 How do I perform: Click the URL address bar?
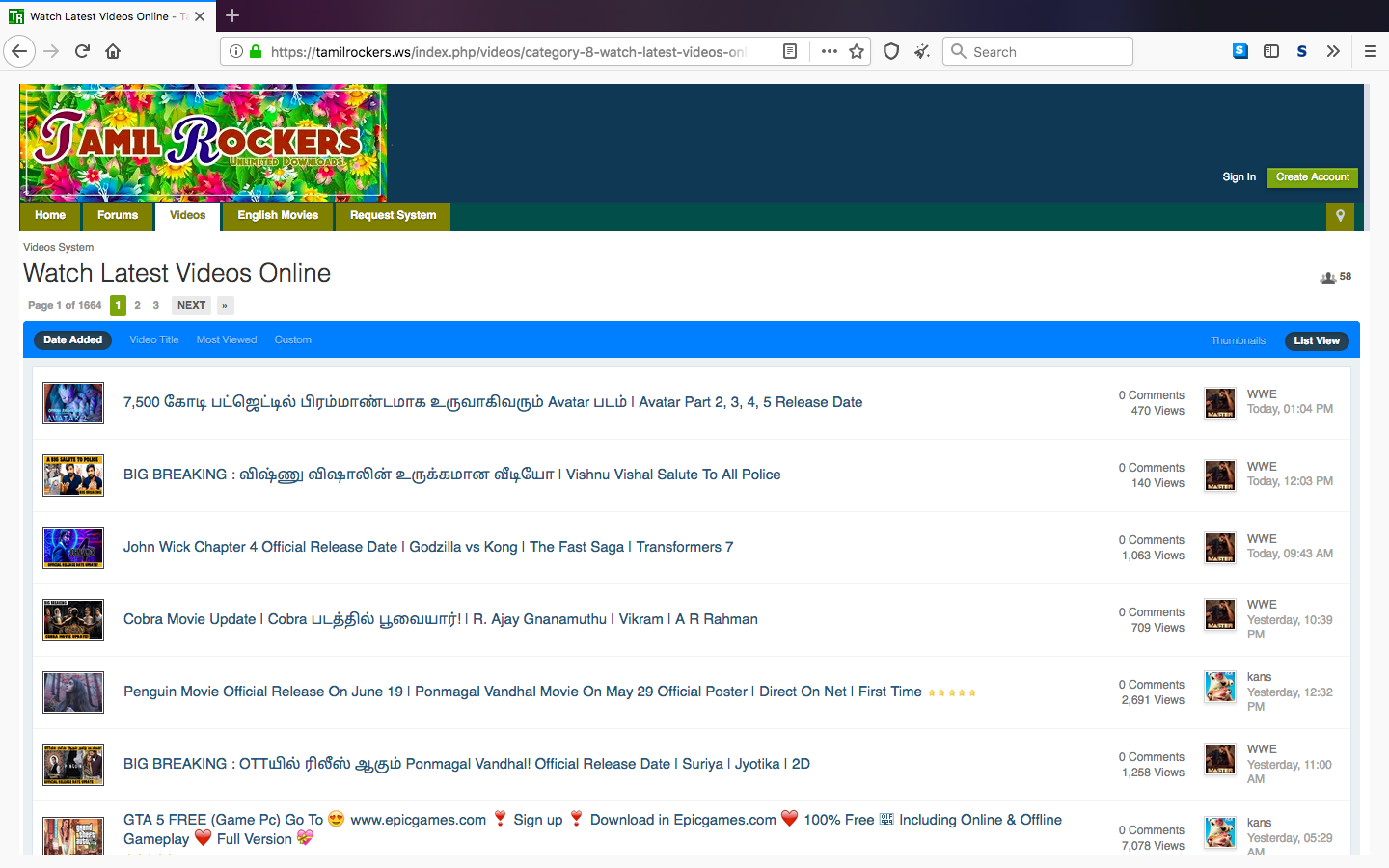click(506, 51)
